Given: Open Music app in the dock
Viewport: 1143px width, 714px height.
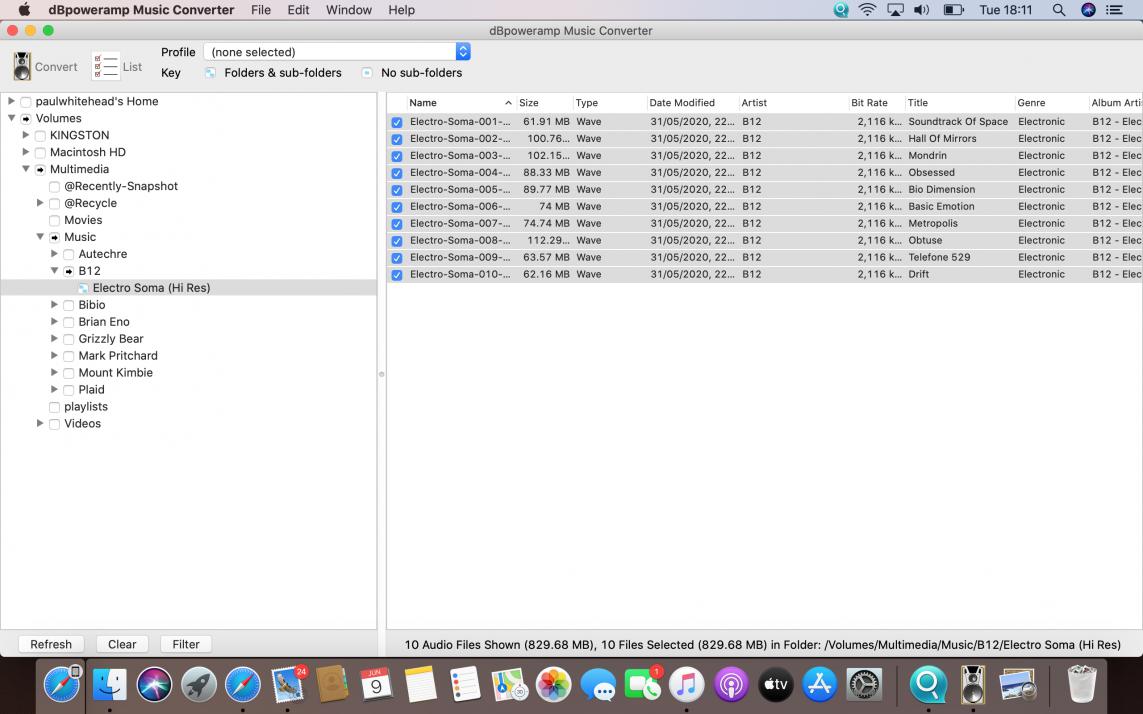Looking at the screenshot, I should [x=686, y=685].
